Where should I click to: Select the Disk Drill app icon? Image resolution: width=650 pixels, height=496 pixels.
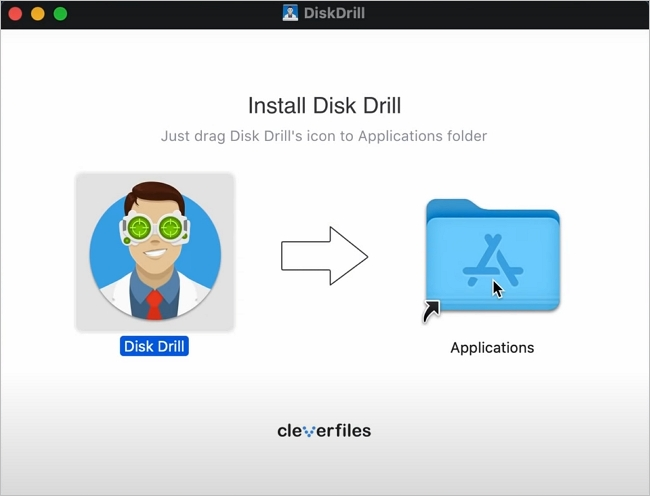tap(155, 252)
